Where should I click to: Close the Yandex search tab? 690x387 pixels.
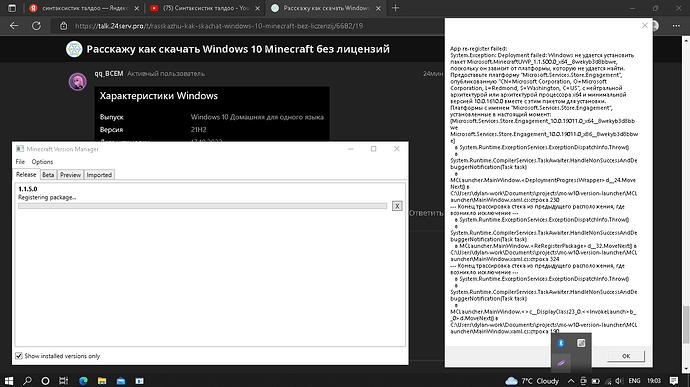(137, 8)
